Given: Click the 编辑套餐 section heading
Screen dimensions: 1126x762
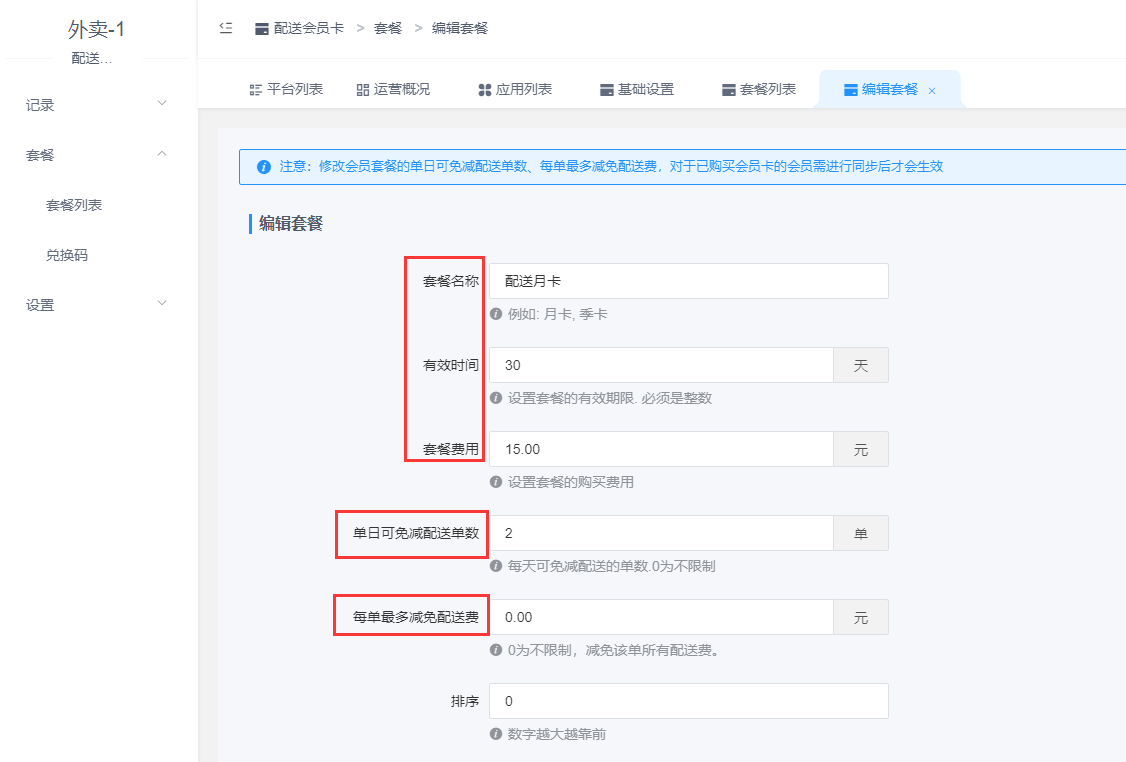Looking at the screenshot, I should [x=291, y=223].
